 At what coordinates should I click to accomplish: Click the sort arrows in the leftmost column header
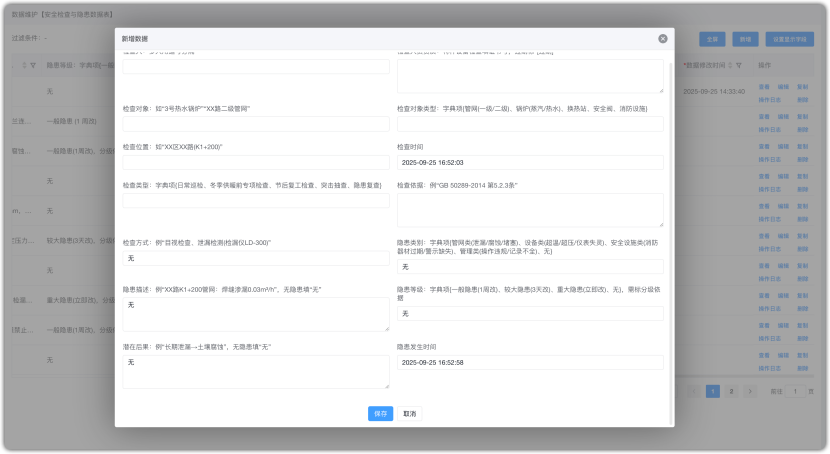[24, 65]
